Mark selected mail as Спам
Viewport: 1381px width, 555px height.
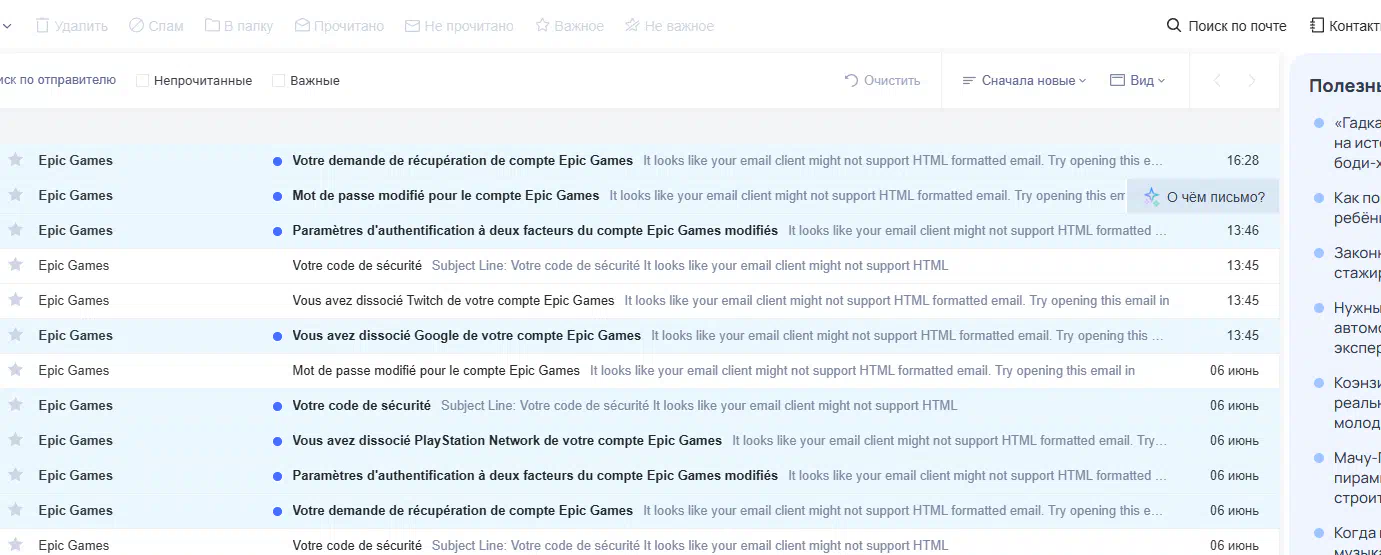pyautogui.click(x=156, y=26)
